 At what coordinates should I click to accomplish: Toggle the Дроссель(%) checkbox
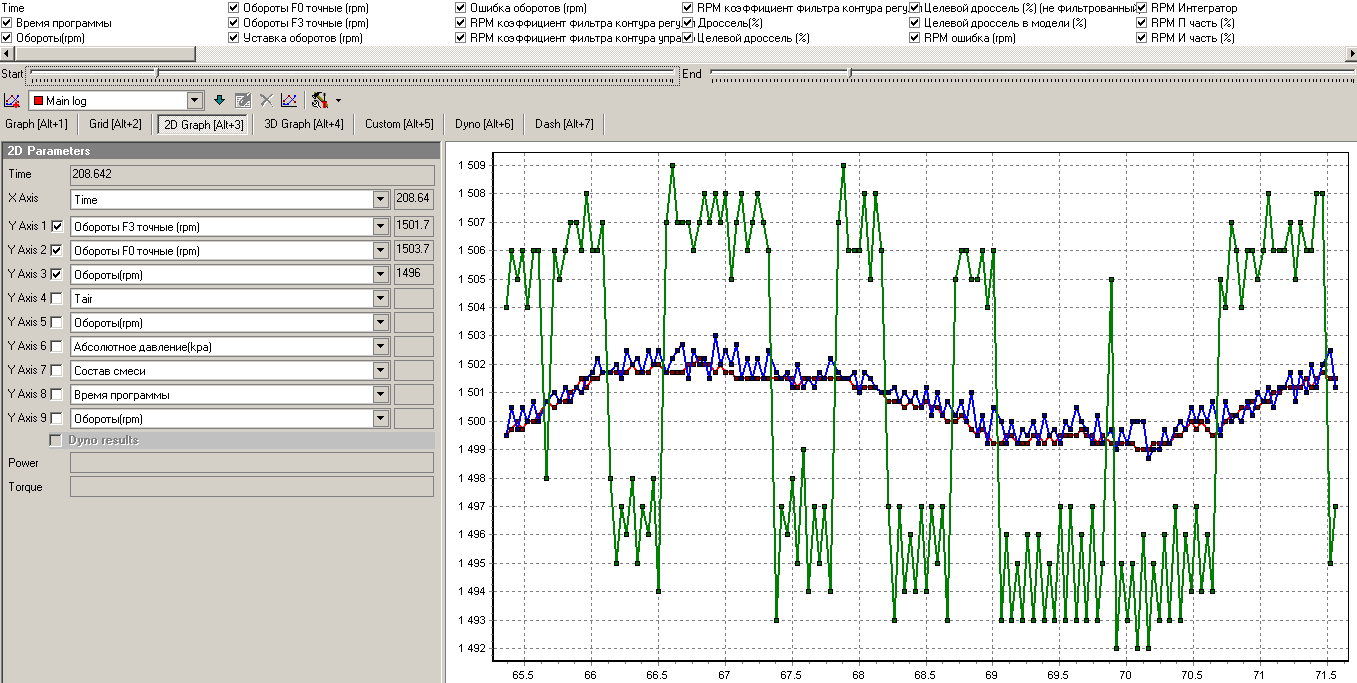[689, 23]
